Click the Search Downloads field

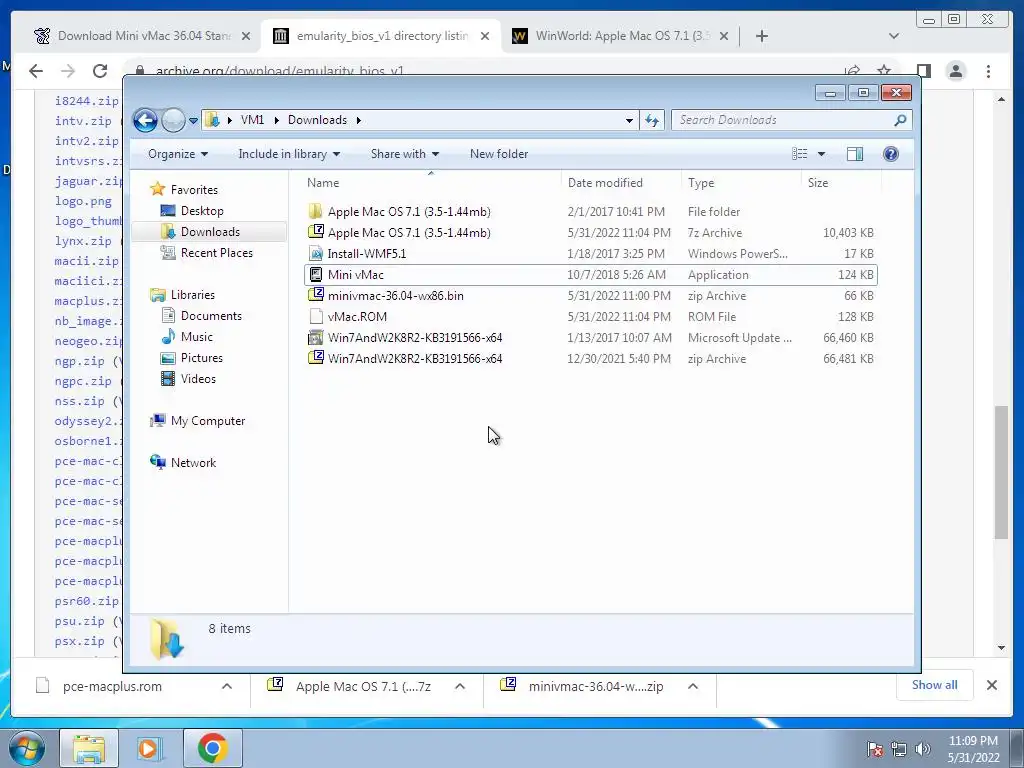pyautogui.click(x=791, y=120)
